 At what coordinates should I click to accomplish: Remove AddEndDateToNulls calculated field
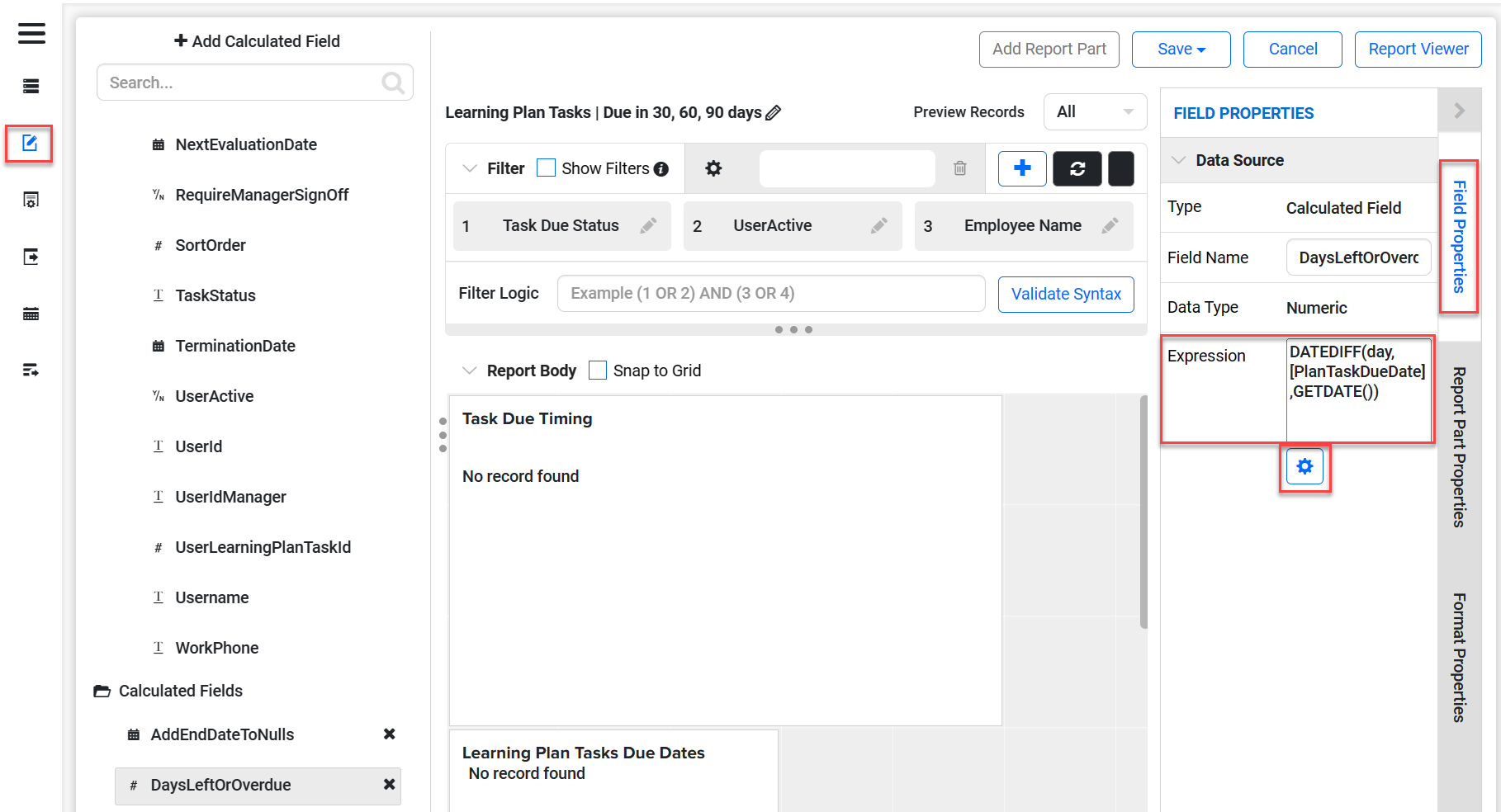390,734
